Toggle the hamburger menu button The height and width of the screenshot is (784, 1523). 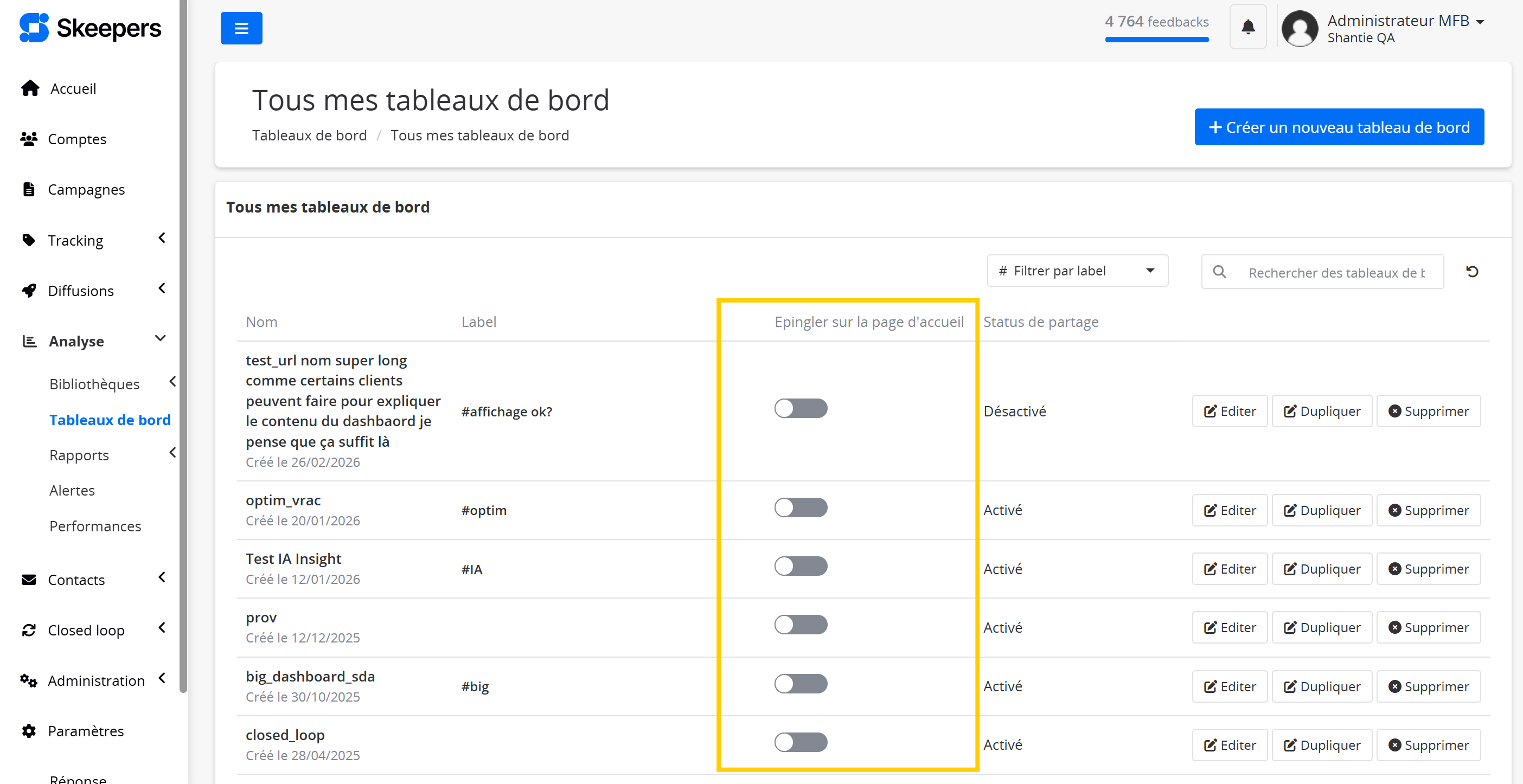[241, 28]
